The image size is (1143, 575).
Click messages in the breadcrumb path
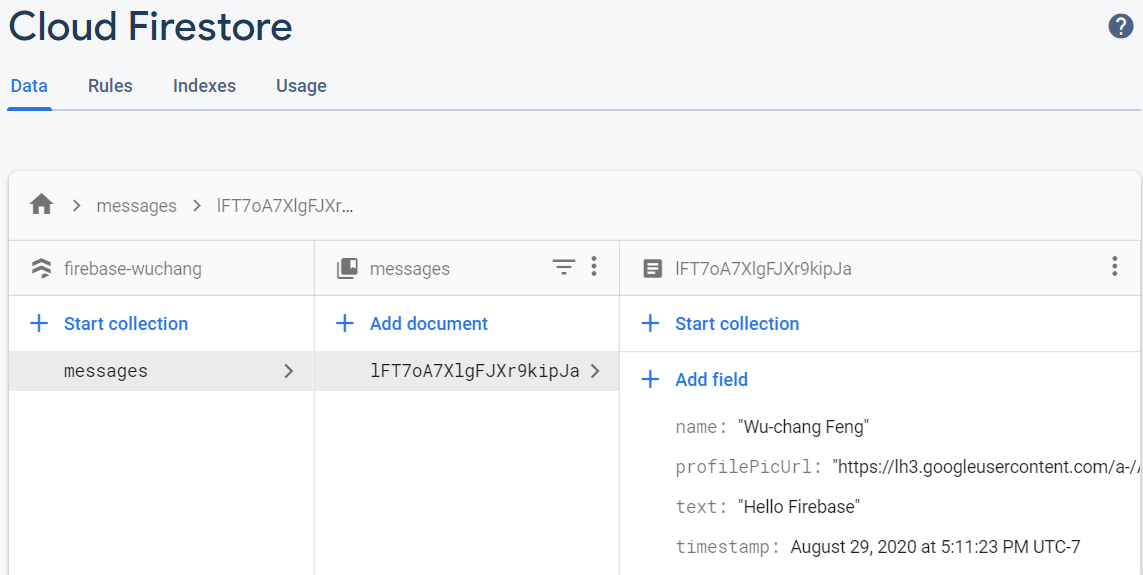[x=136, y=206]
